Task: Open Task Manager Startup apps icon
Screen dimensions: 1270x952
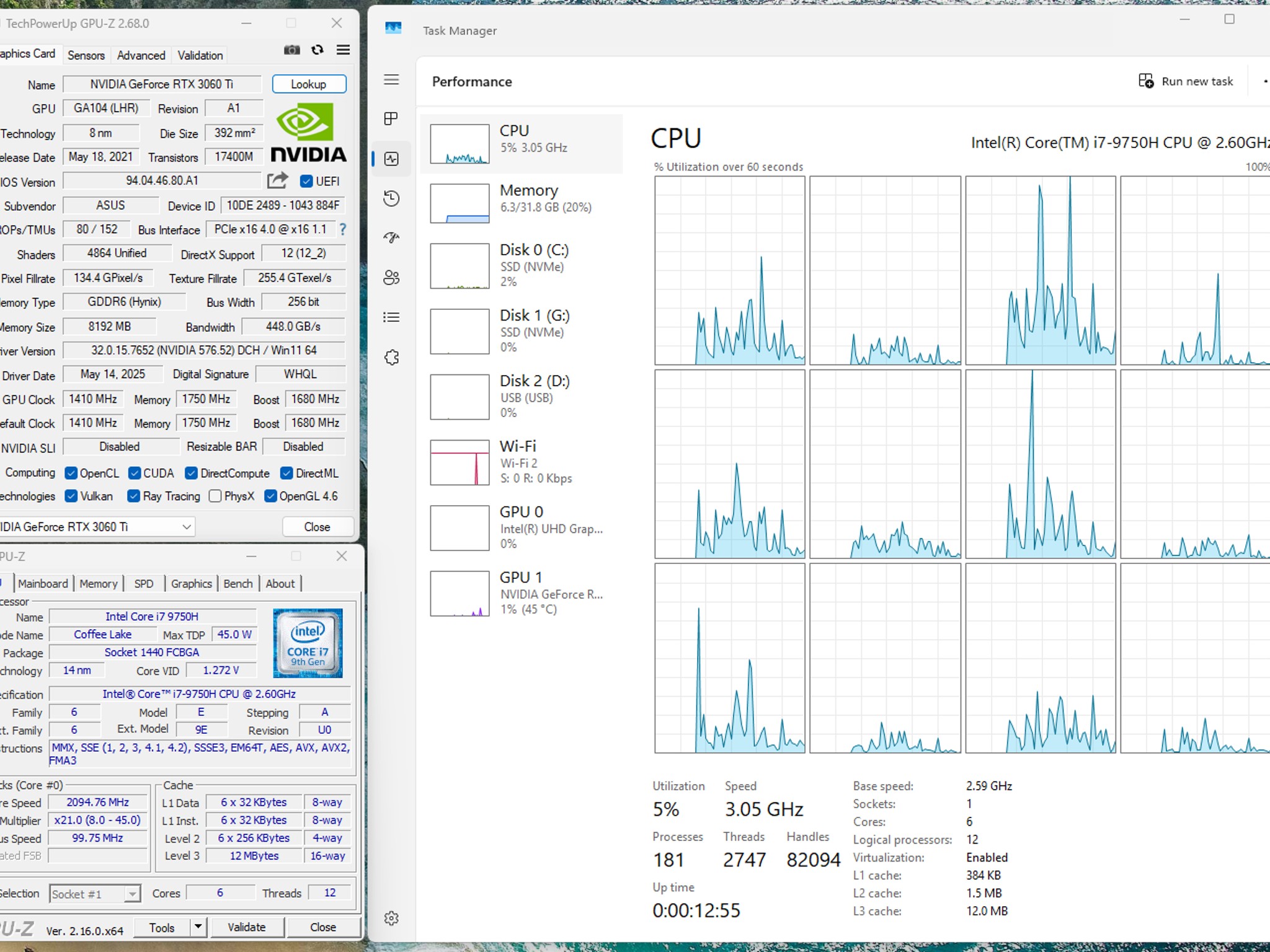Action: pos(391,238)
